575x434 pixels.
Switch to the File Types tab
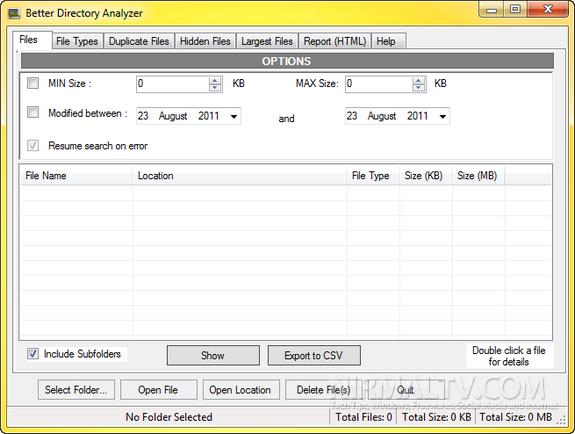click(77, 41)
